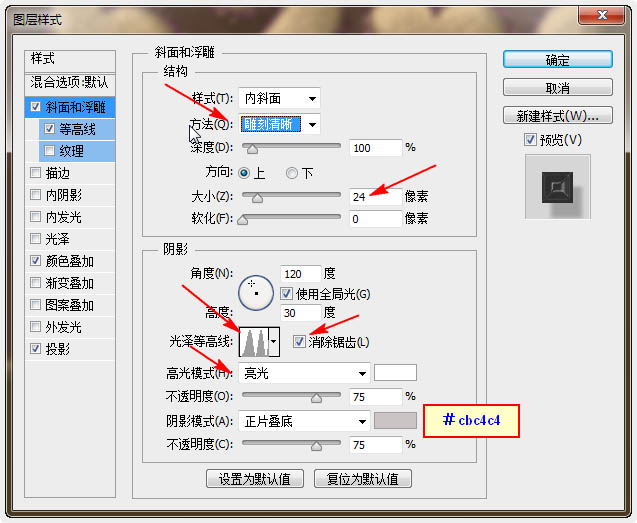Uncheck 消除锯齿(L) checkbox
The image size is (637, 523).
[x=299, y=342]
